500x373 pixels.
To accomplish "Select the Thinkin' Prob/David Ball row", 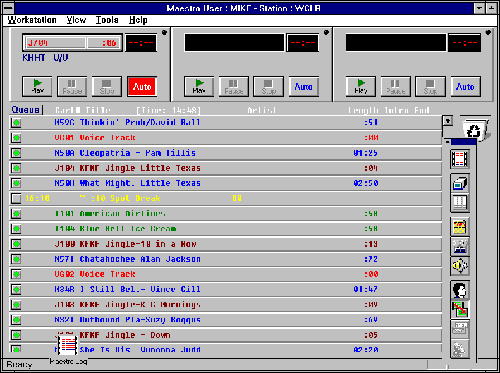I will pos(226,123).
